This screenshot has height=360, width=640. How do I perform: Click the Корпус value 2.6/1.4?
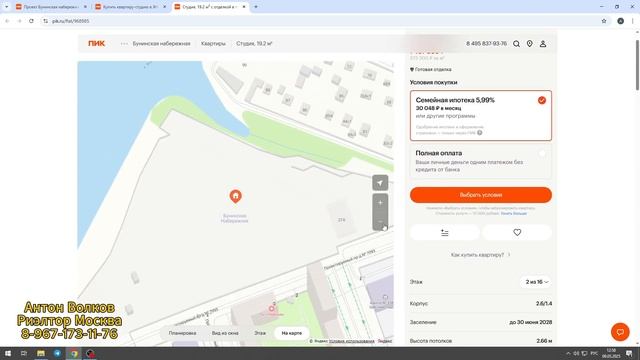point(544,304)
